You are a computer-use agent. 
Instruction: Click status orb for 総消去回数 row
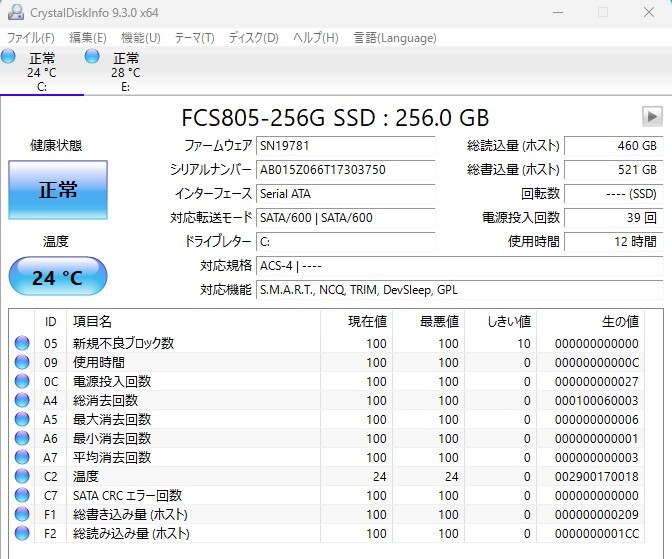[x=22, y=400]
